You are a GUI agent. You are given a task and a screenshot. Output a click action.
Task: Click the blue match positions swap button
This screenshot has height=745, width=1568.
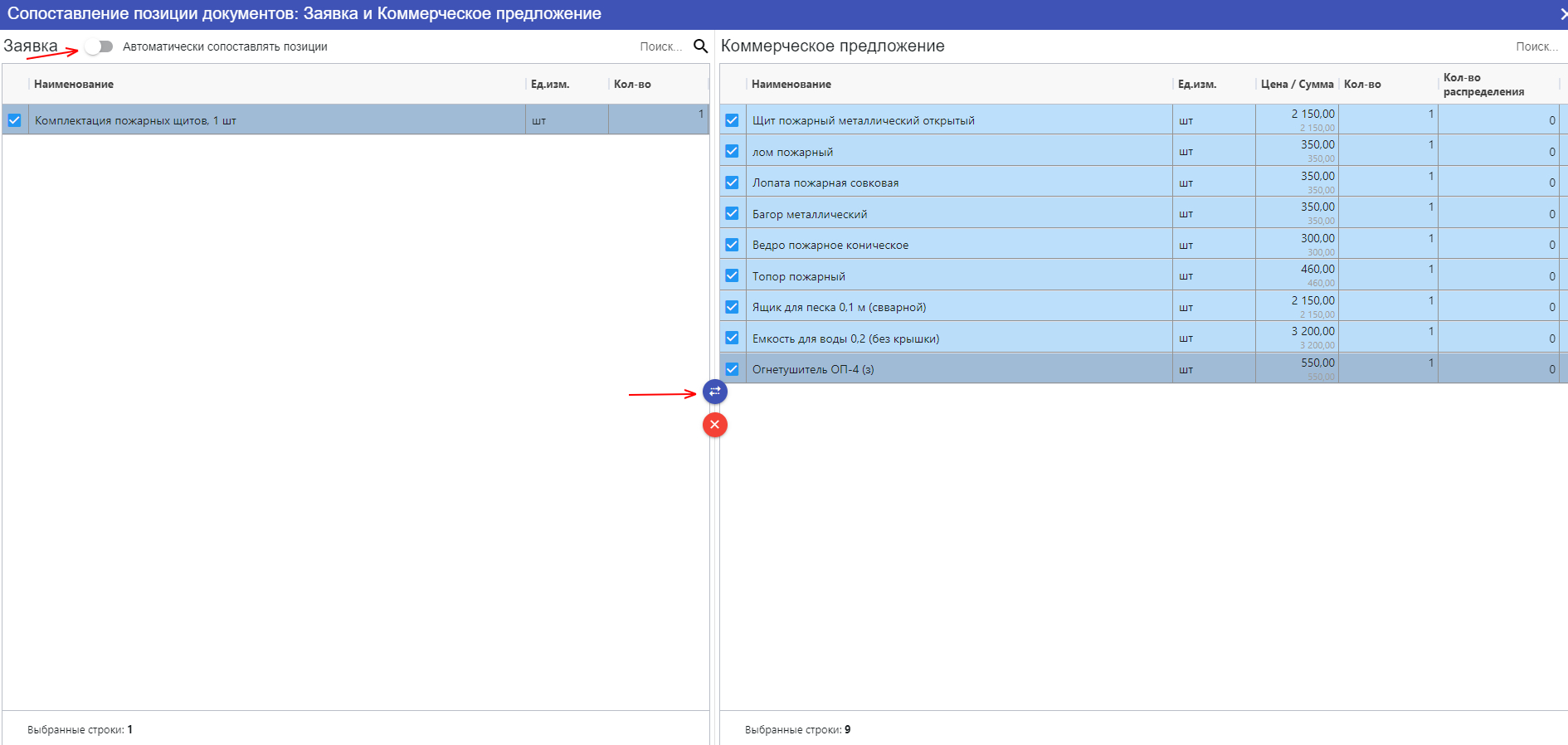[715, 392]
